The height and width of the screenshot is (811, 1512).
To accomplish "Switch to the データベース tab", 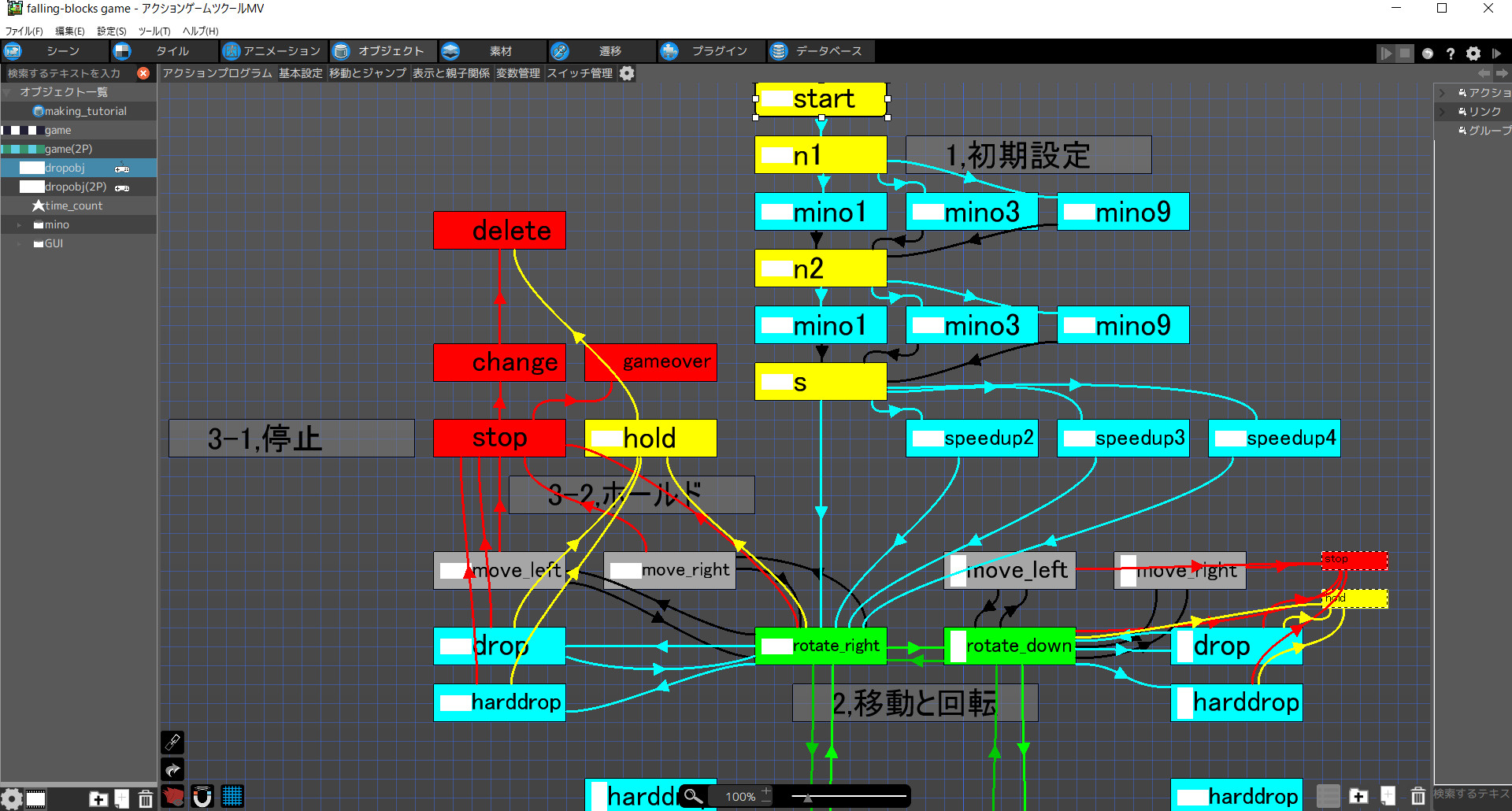I will click(821, 51).
